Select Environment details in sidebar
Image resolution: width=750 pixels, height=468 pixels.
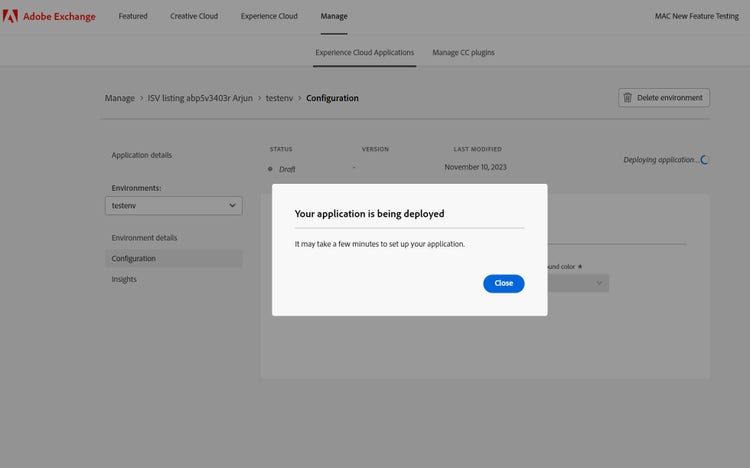tap(144, 238)
